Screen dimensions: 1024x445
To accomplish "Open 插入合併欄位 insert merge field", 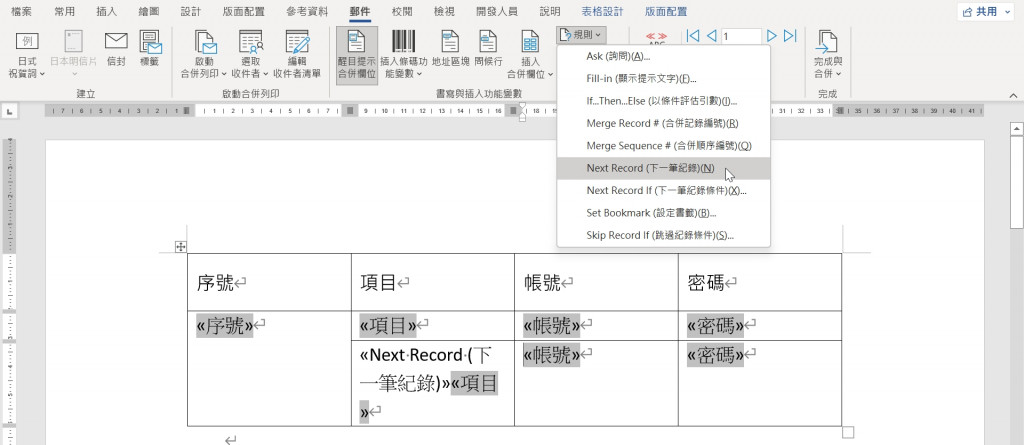I will [x=530, y=55].
